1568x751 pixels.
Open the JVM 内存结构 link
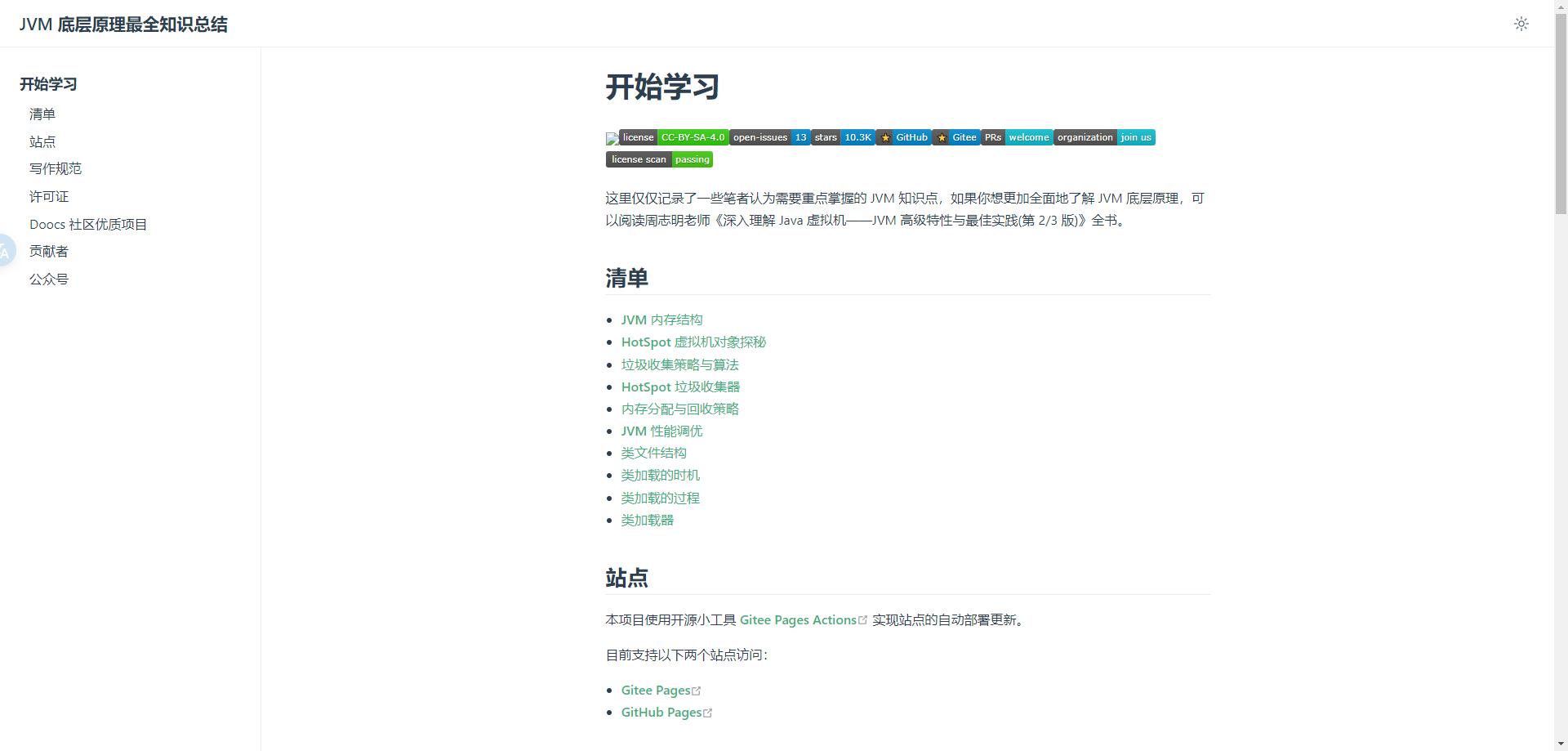pyautogui.click(x=661, y=320)
